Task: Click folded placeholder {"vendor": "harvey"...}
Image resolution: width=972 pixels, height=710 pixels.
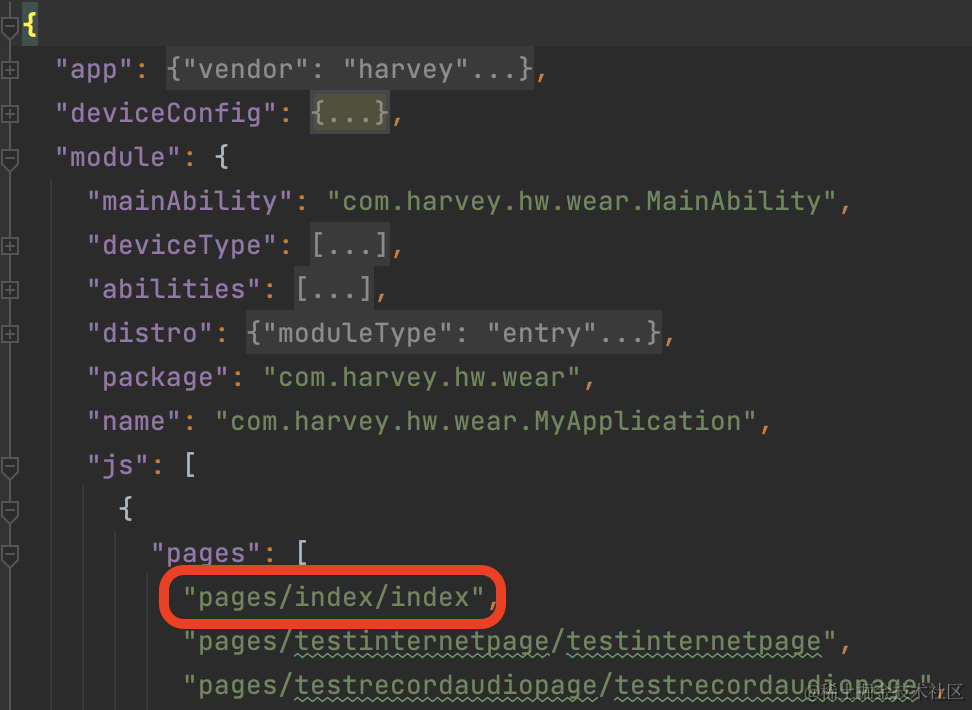Action: click(x=350, y=68)
